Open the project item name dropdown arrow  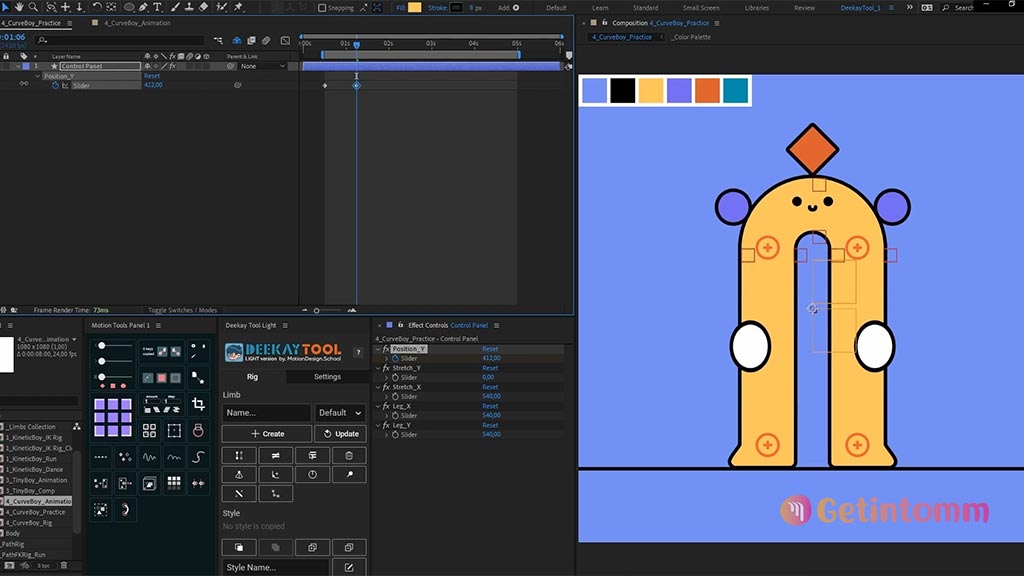click(x=74, y=340)
